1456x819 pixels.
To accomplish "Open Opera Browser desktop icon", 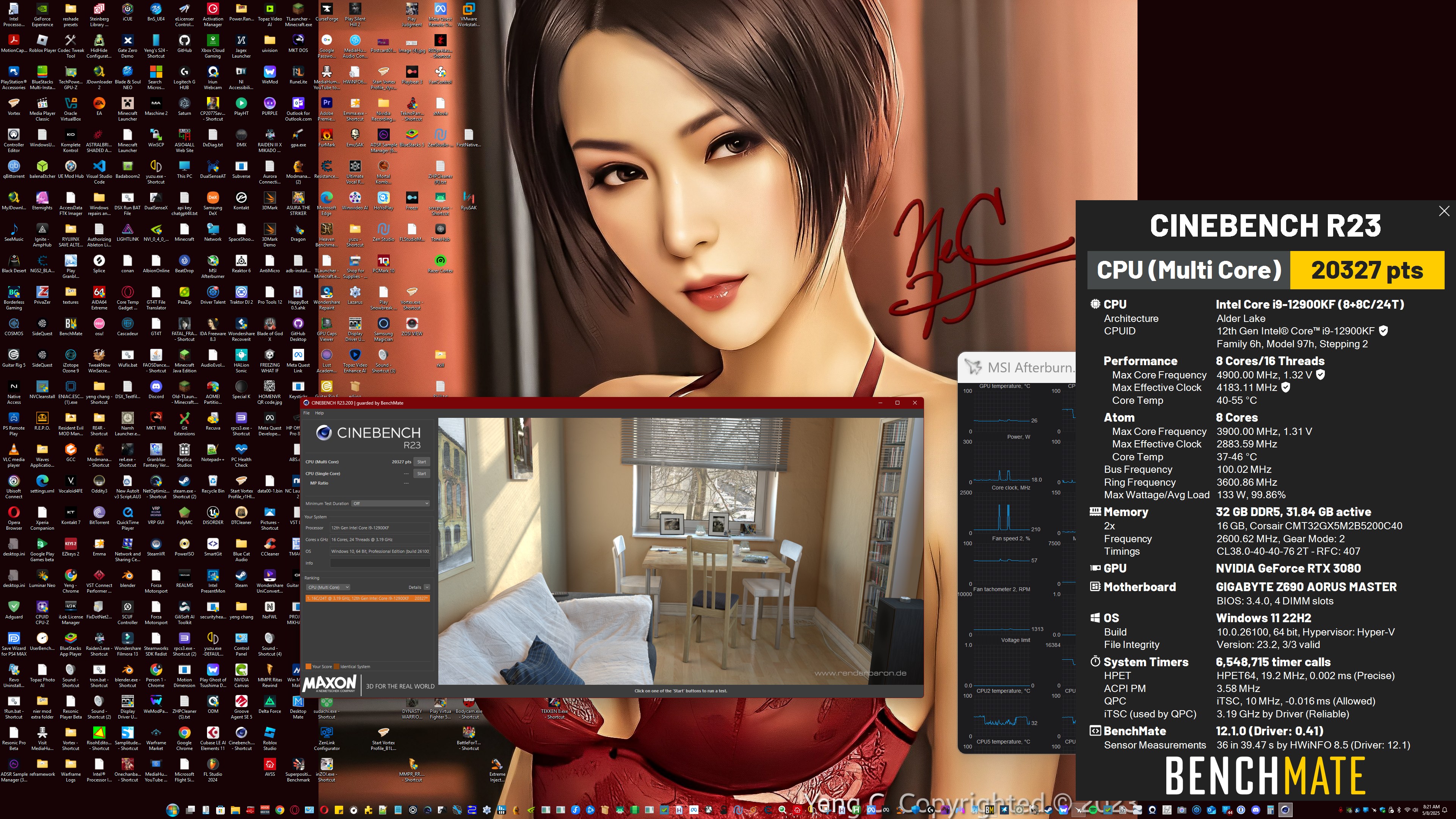I will [x=14, y=518].
